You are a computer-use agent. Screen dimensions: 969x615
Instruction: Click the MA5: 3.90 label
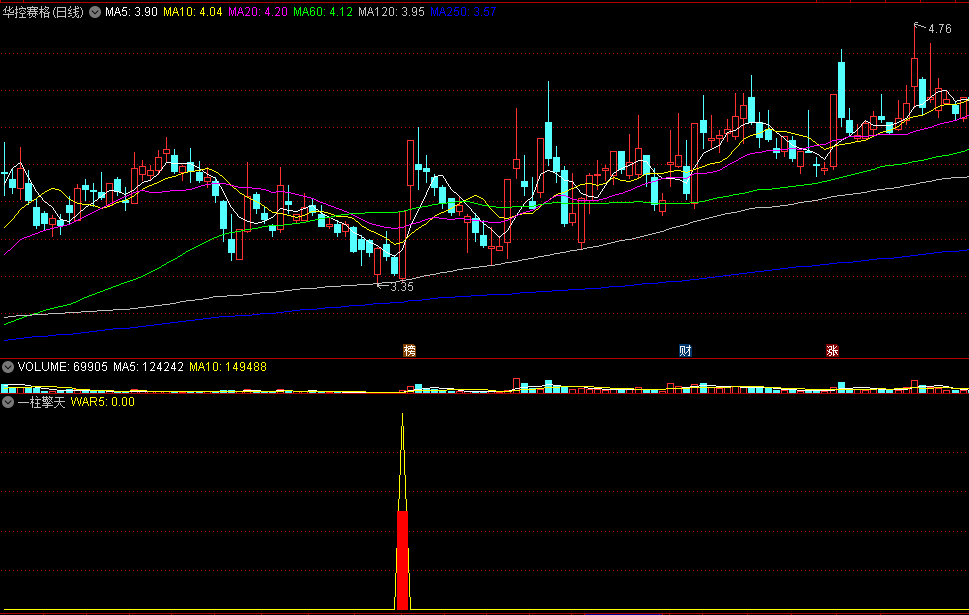[131, 12]
